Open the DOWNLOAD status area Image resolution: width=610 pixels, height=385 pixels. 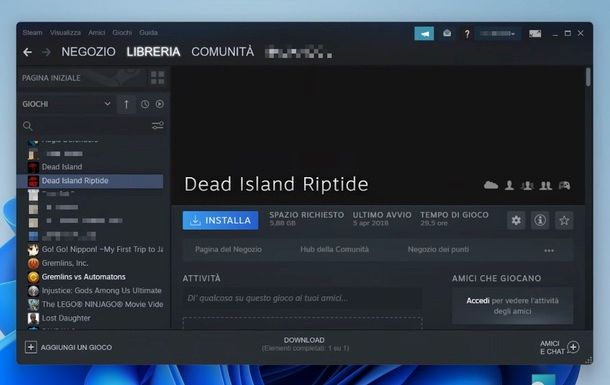pyautogui.click(x=305, y=344)
